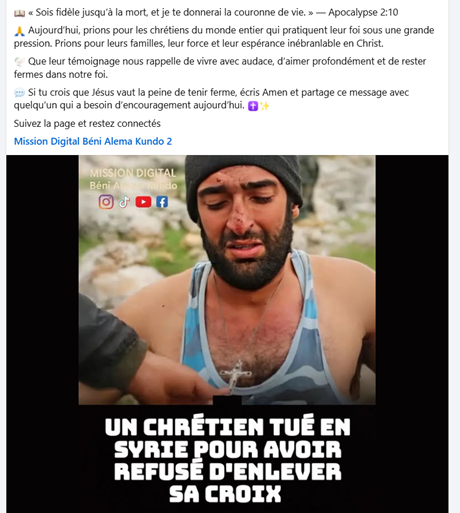
Task: Click the blue Facebook icon on video
Action: [162, 202]
